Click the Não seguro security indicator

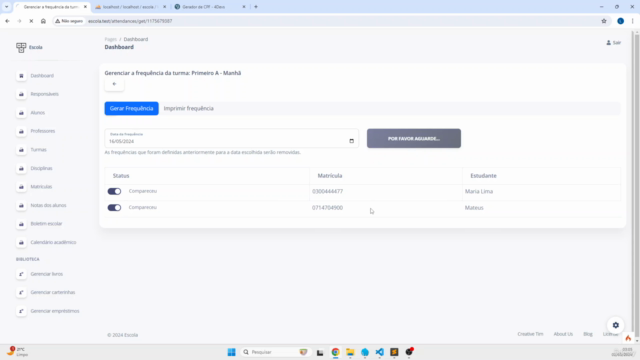pyautogui.click(x=69, y=21)
